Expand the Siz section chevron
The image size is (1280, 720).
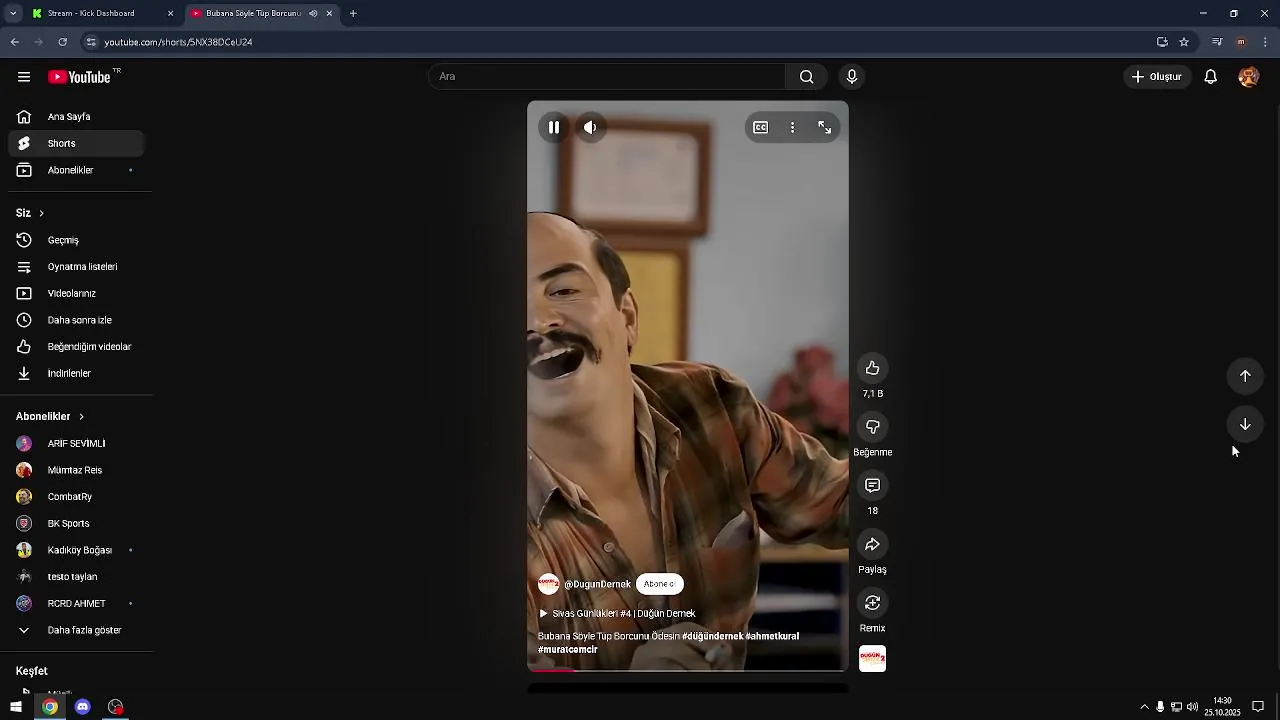(x=41, y=213)
